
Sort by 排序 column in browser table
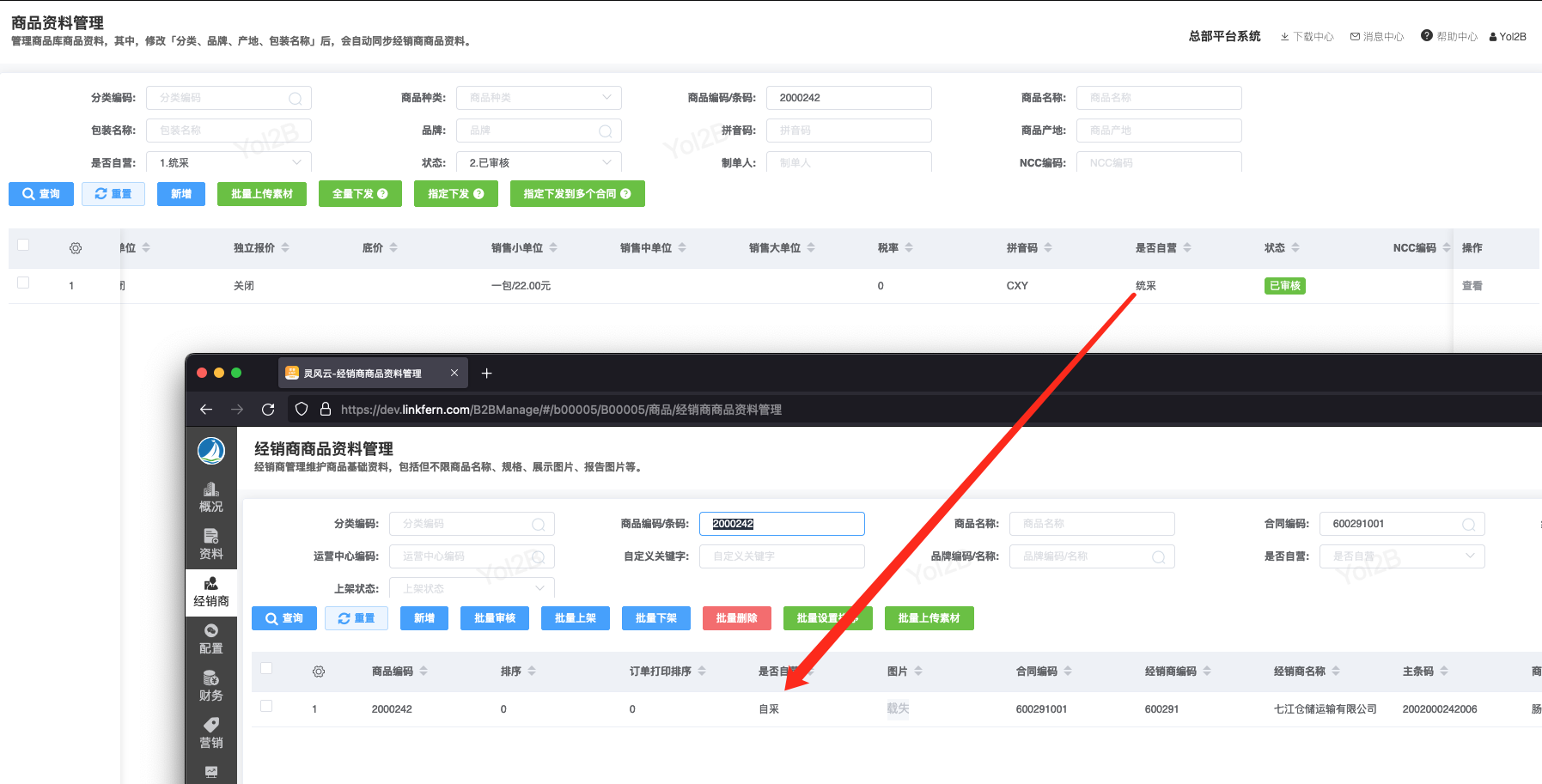click(532, 672)
